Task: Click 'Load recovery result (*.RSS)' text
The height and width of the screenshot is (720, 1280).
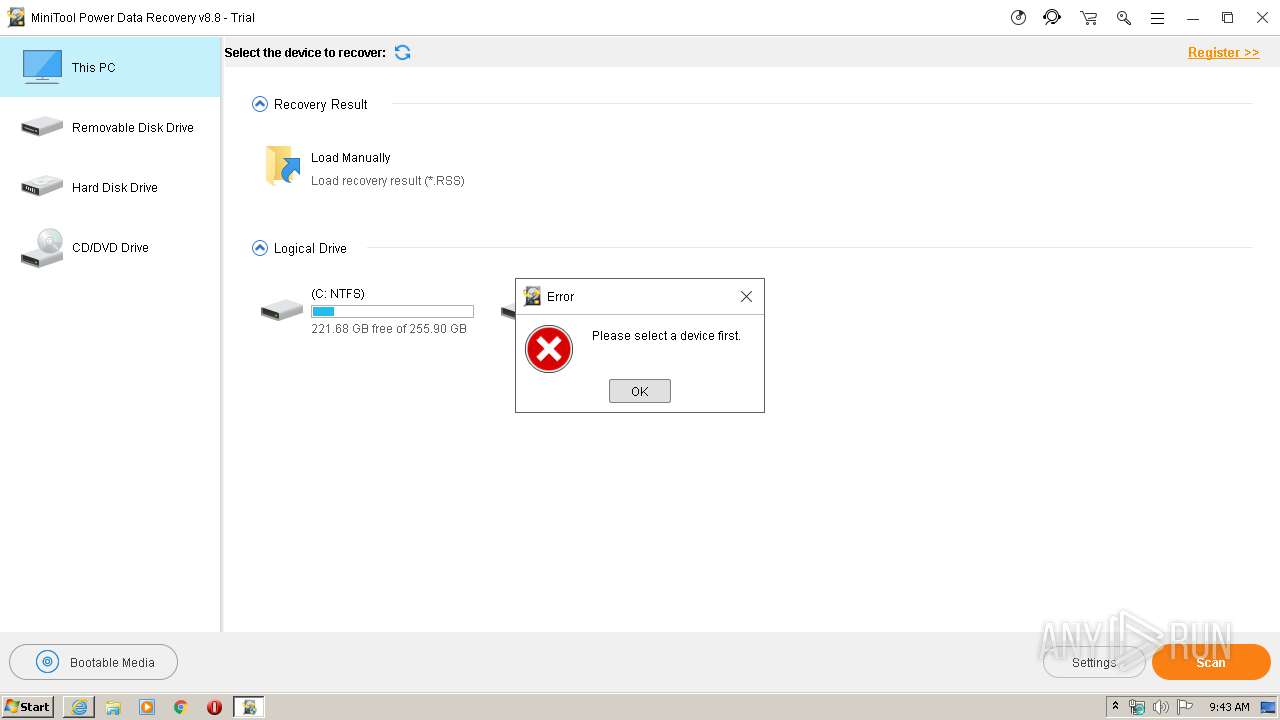Action: click(x=387, y=181)
